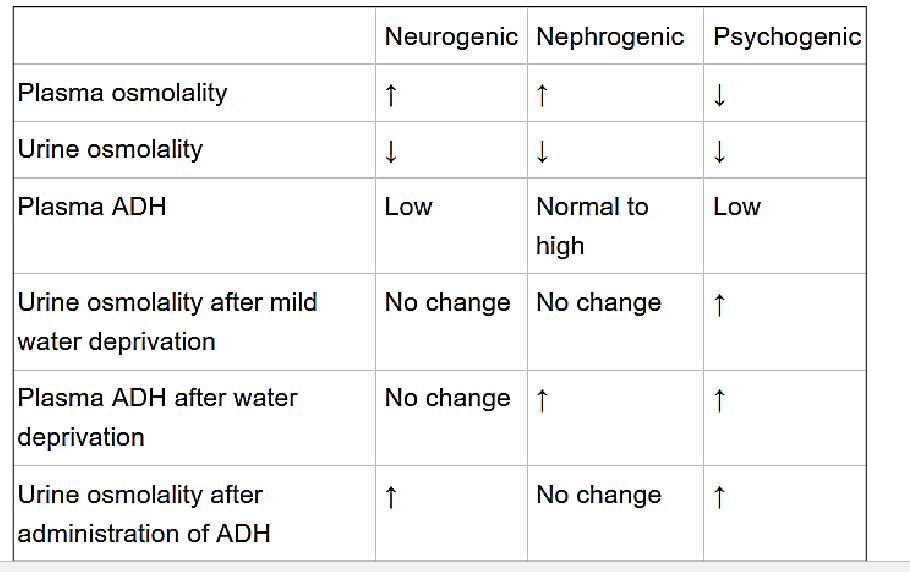The height and width of the screenshot is (572, 910).
Task: Click Nephrogenic urine osmolality down arrow
Action: point(542,152)
